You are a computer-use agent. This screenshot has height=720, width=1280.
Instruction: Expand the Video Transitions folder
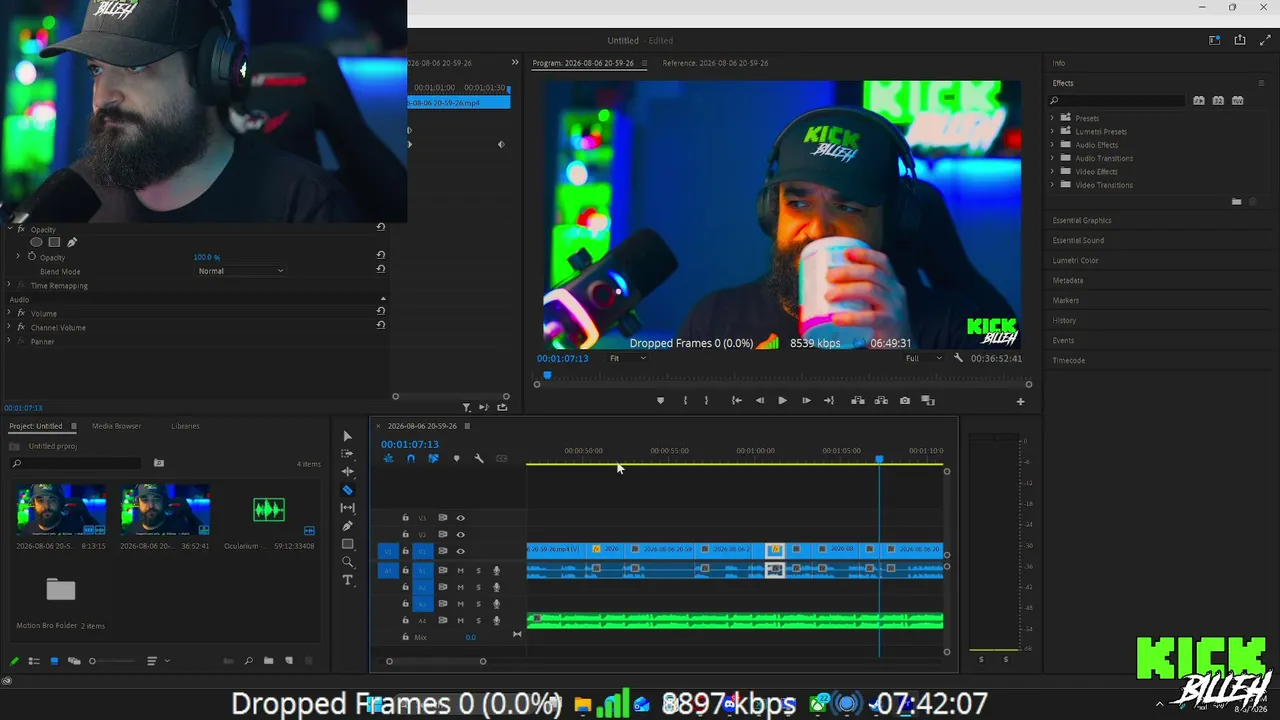pyautogui.click(x=1052, y=185)
